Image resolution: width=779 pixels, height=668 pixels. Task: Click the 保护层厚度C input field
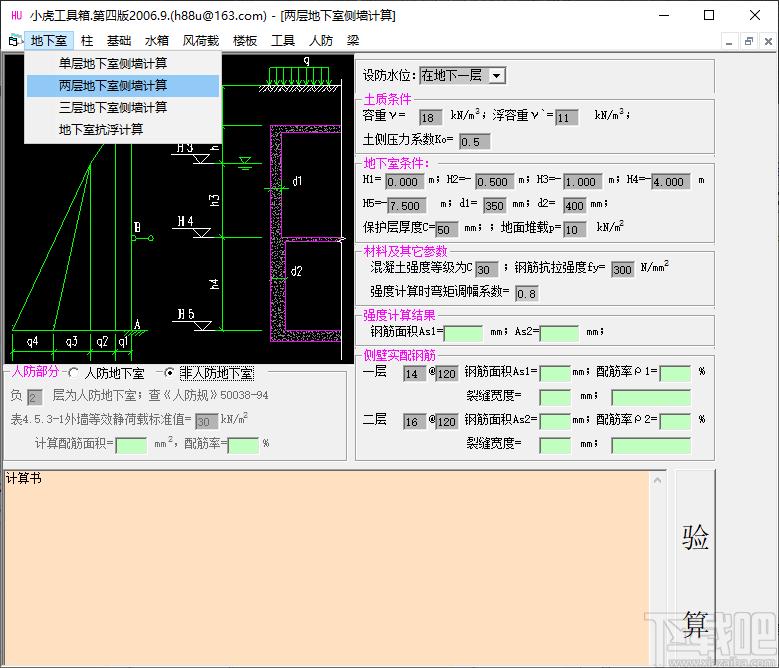(x=446, y=229)
